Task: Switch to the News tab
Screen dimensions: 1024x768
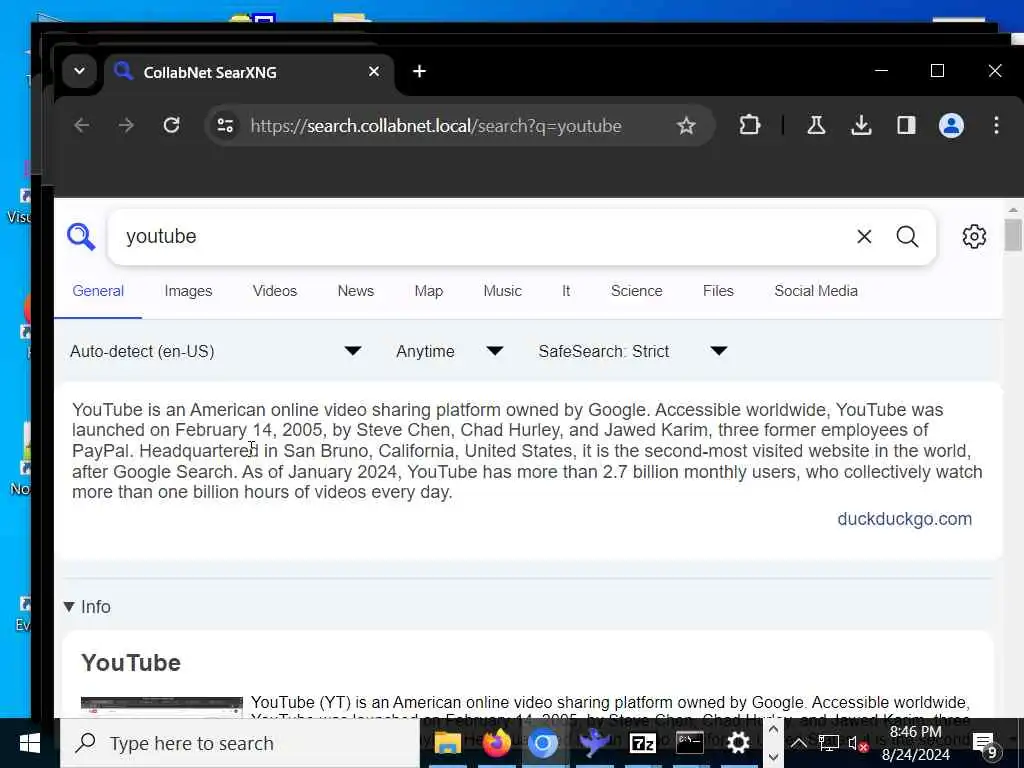Action: click(356, 291)
